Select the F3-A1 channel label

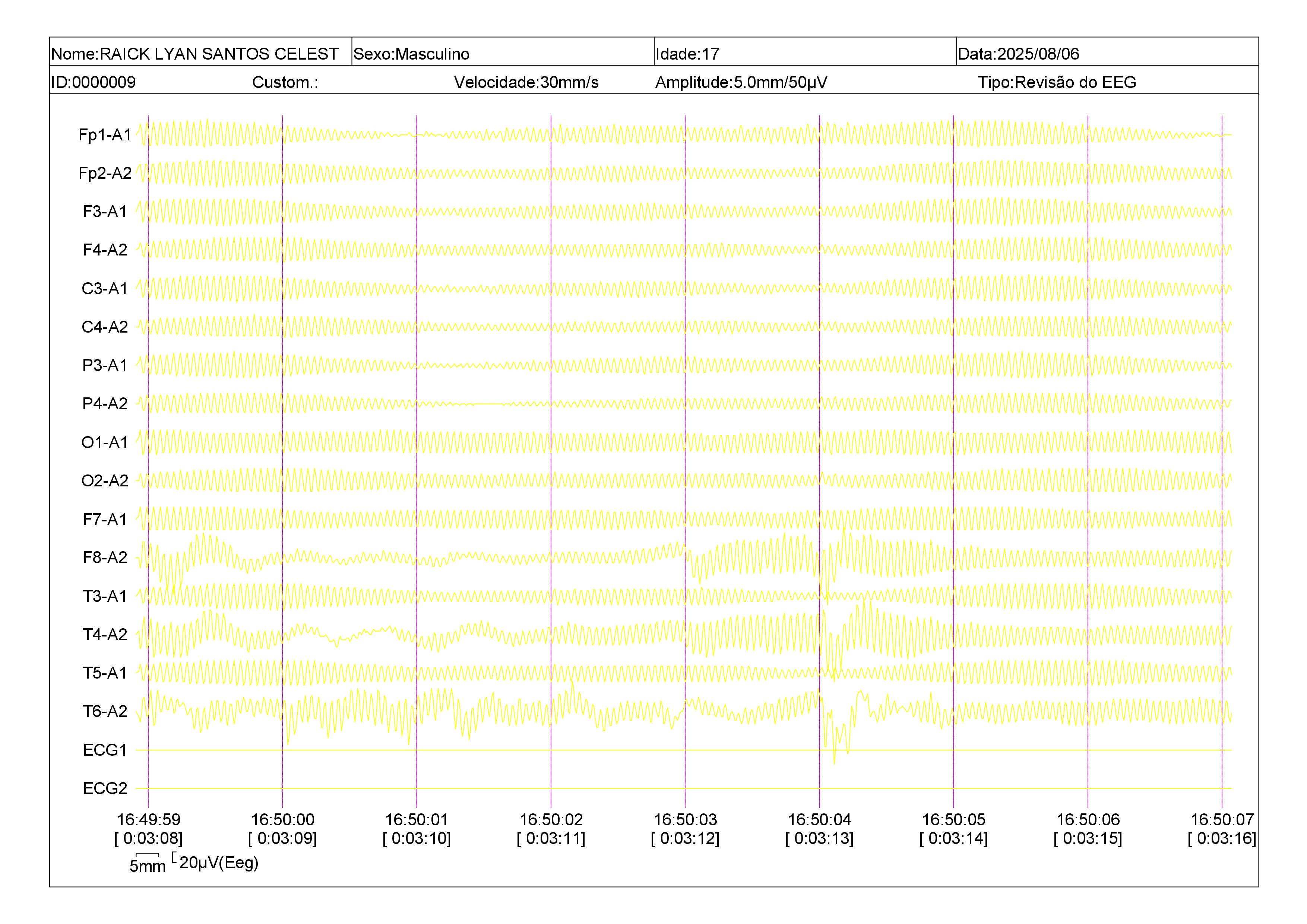(105, 212)
